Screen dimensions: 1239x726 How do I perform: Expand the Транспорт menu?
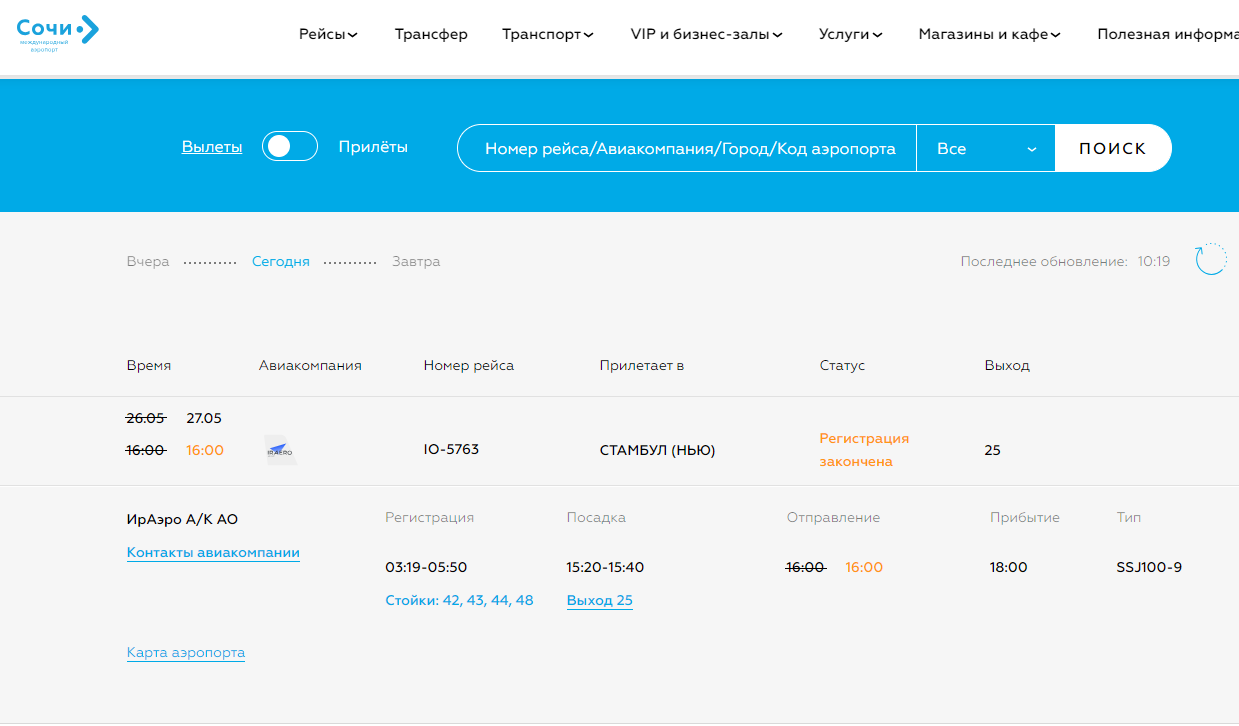(548, 34)
